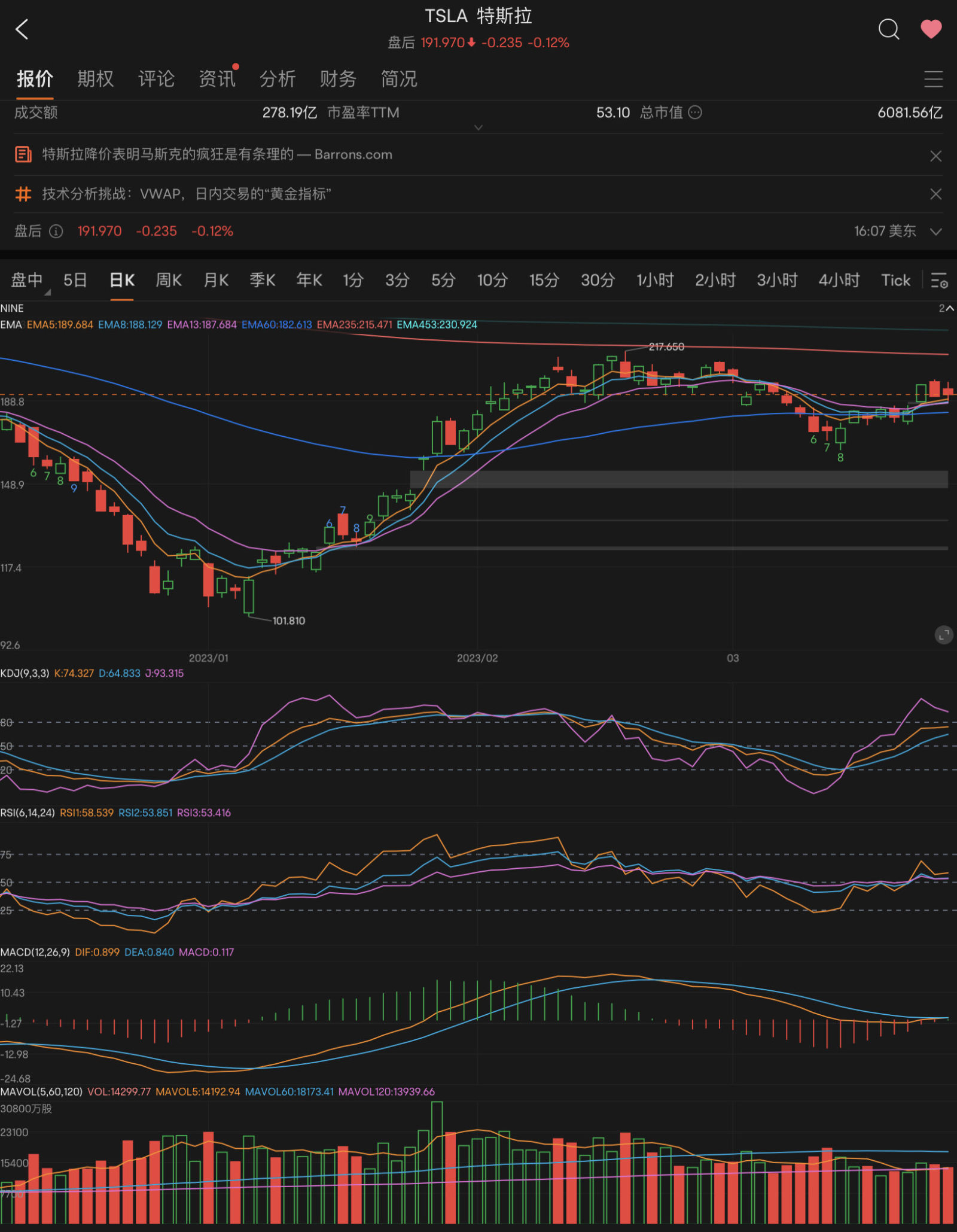Image resolution: width=957 pixels, height=1232 pixels.
Task: Click the 盘后 info icon
Action: tap(56, 231)
